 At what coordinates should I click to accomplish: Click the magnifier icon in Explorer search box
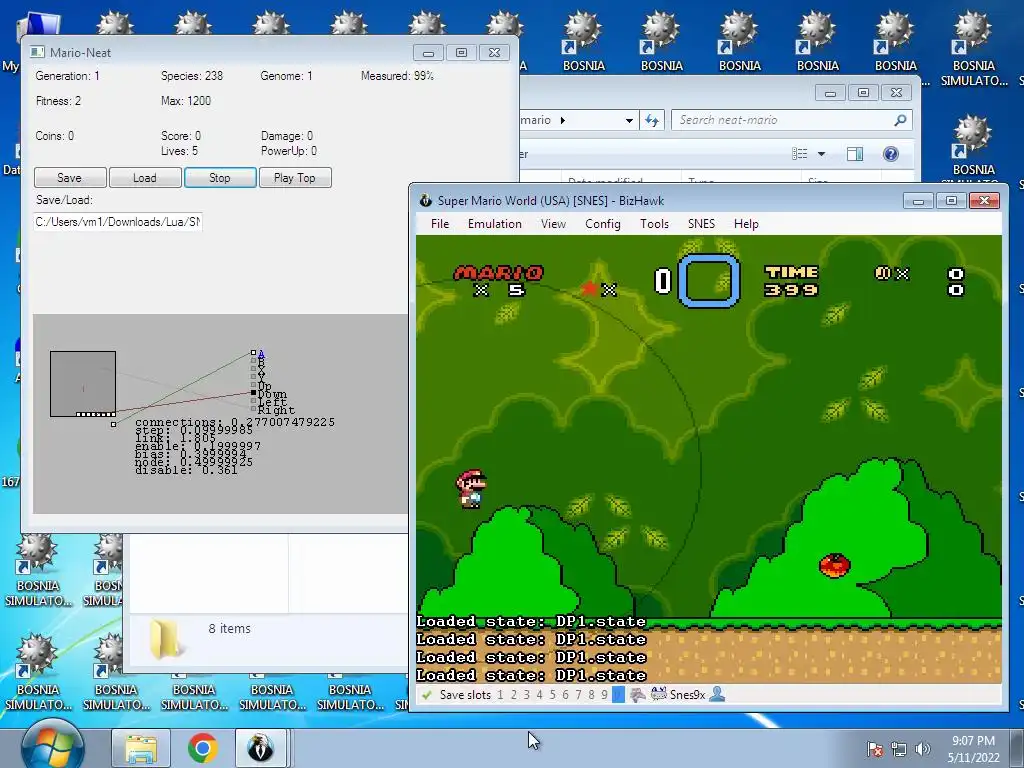[900, 120]
